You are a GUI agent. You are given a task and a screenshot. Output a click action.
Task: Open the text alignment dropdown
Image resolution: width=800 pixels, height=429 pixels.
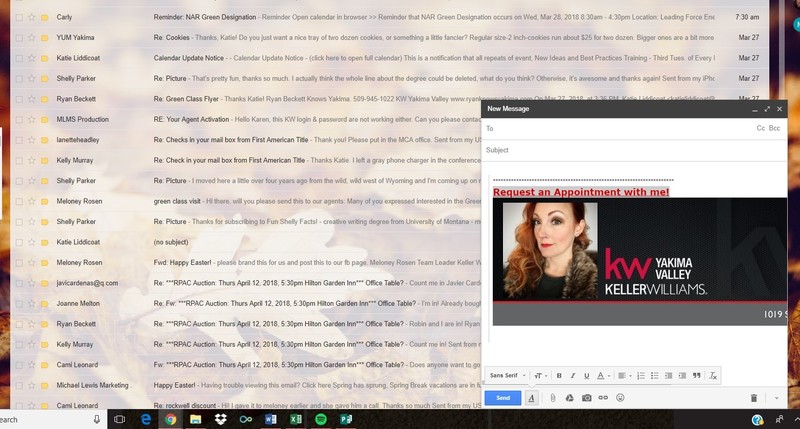tap(624, 375)
